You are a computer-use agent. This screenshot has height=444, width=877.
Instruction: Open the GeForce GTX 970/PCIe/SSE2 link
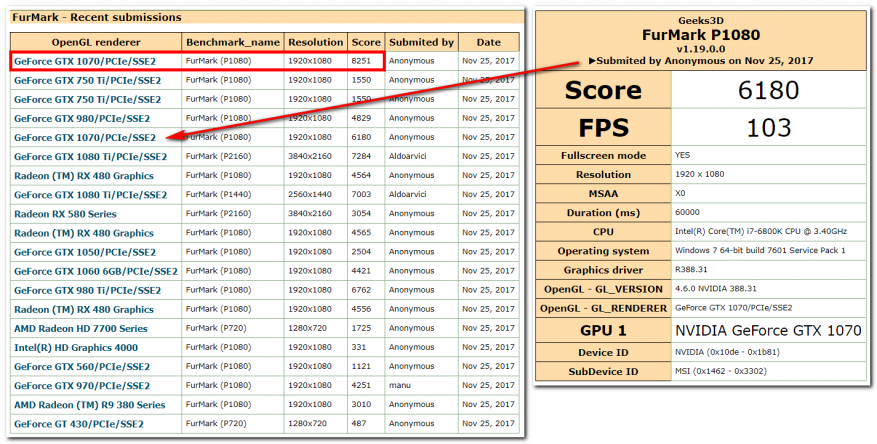(82, 386)
